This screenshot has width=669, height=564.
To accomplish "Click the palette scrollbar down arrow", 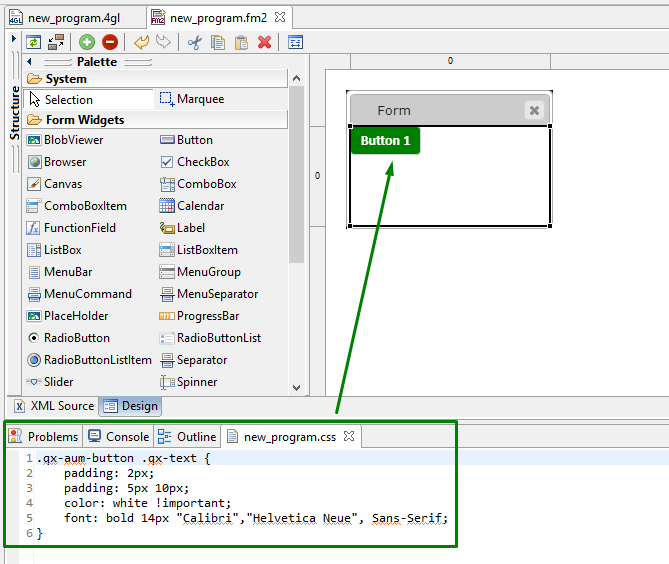I will tap(296, 387).
